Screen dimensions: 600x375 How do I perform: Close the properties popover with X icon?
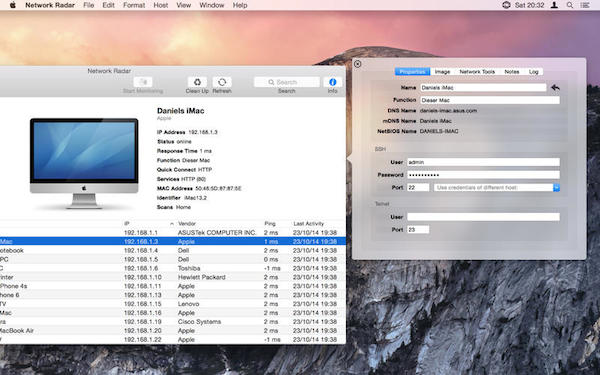(x=357, y=64)
